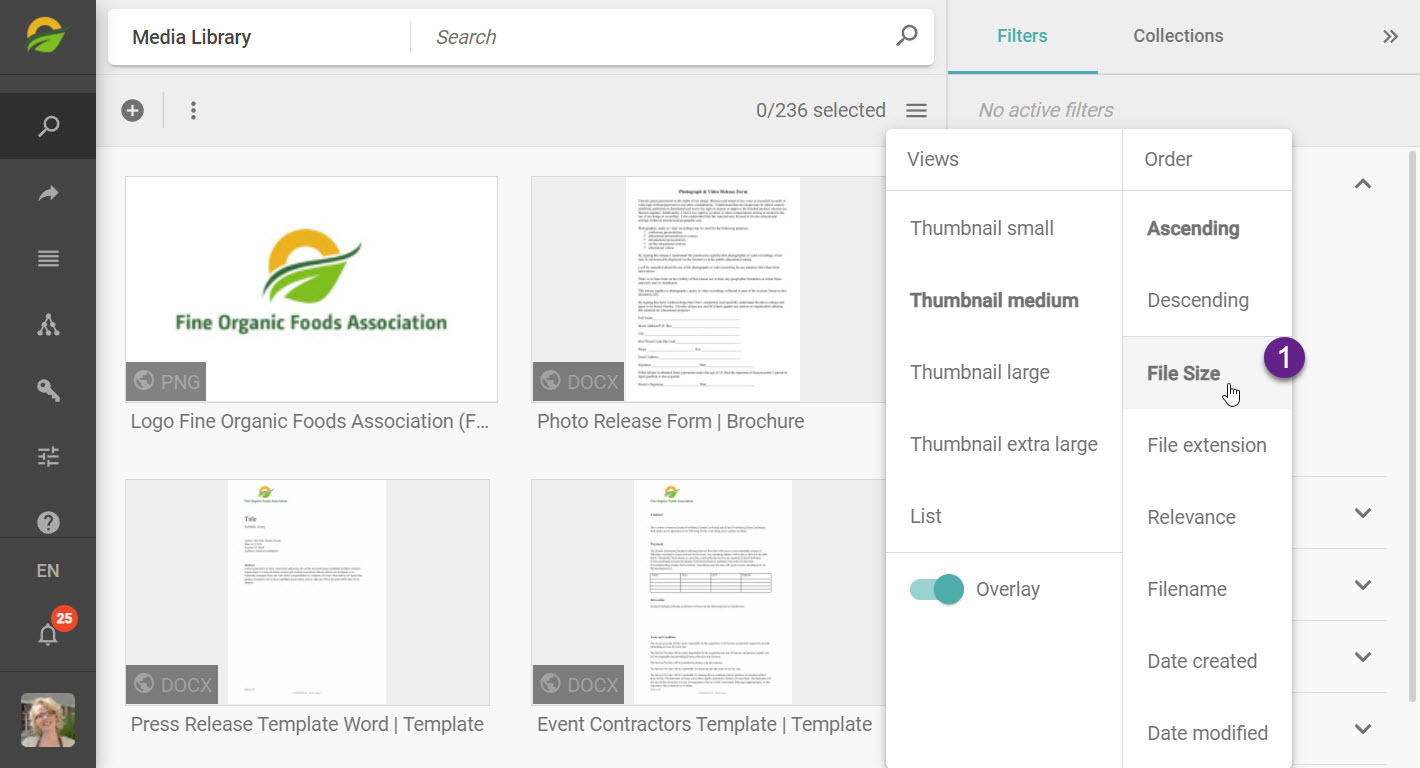Close the view options hamburger menu
1420x768 pixels.
(916, 110)
